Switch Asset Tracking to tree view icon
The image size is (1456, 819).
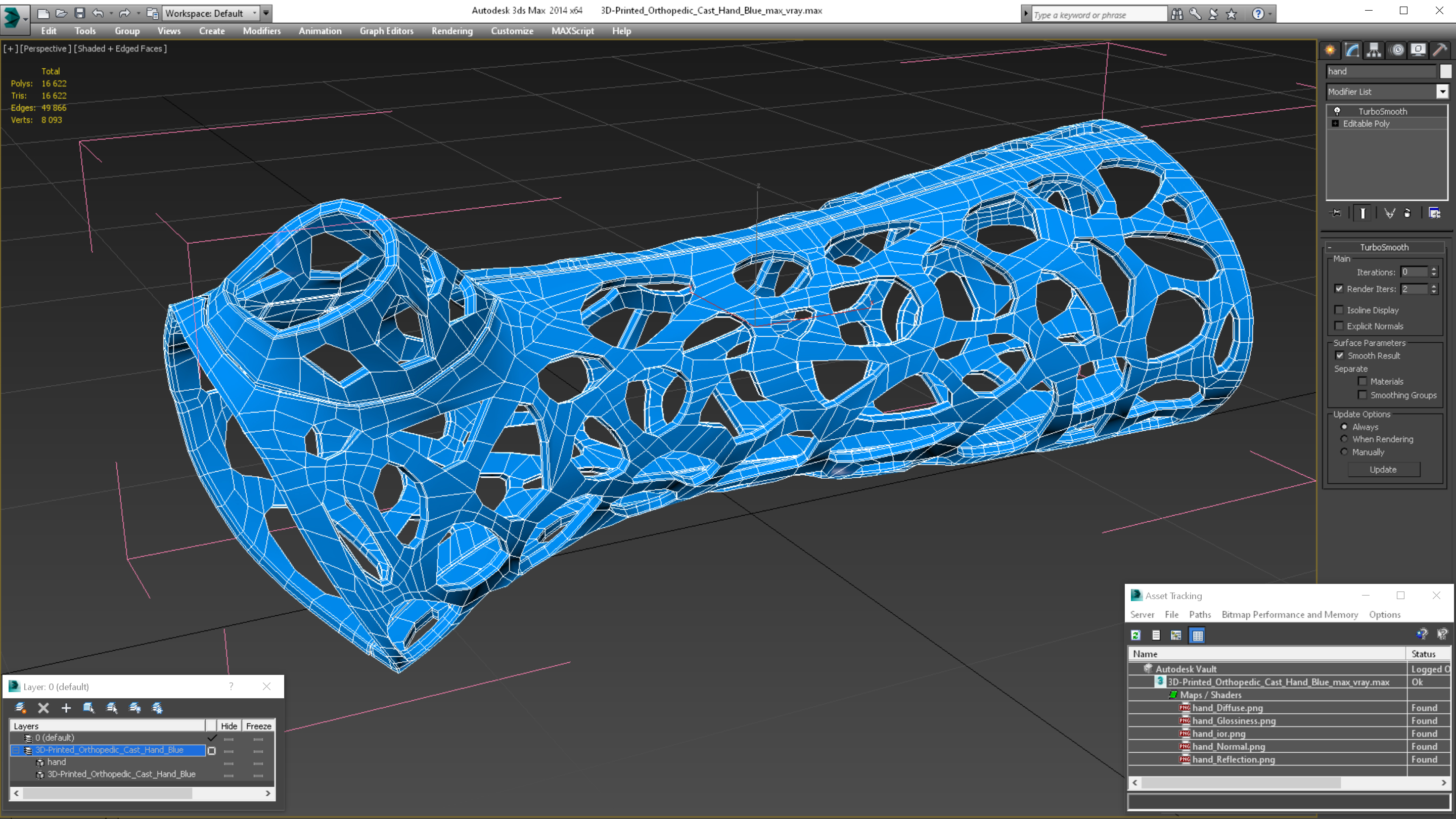(x=1176, y=635)
